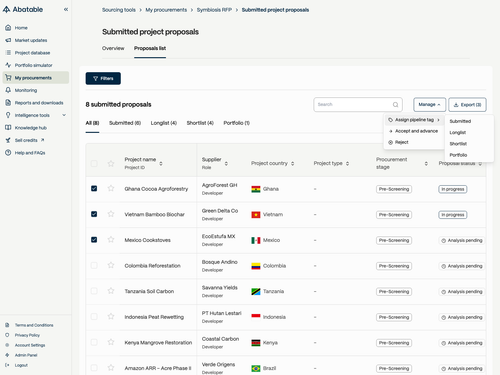Check Amazon ARR Acre Phase II checkbox
This screenshot has height=375, width=500.
point(94,368)
